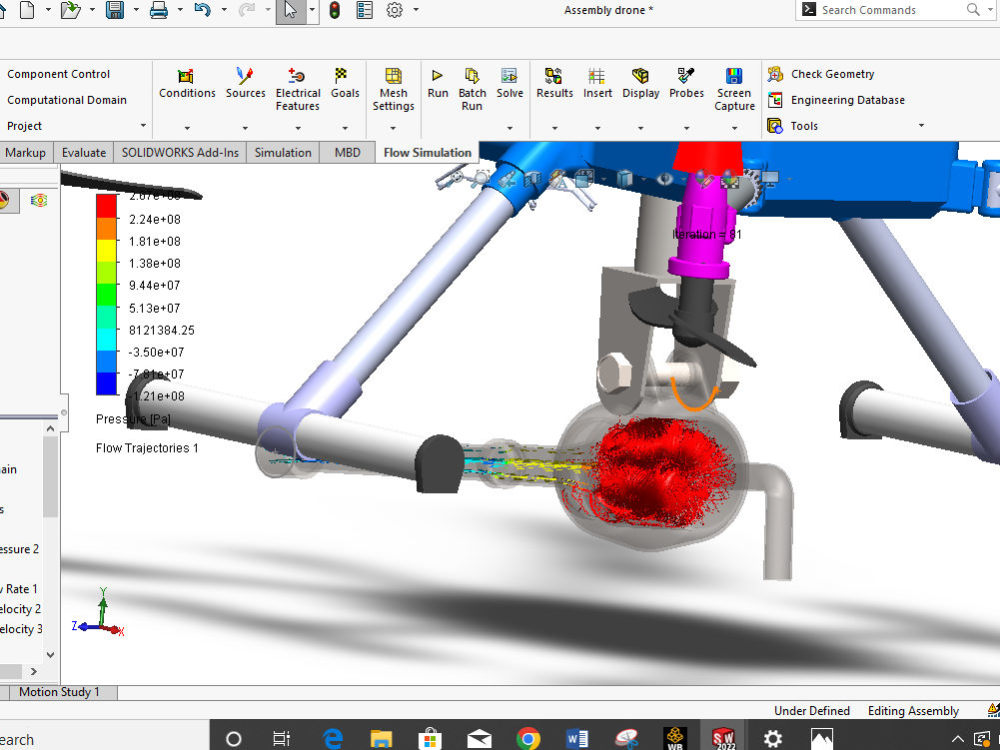Switch to the Simulation tab
1000x750 pixels.
pyautogui.click(x=283, y=152)
